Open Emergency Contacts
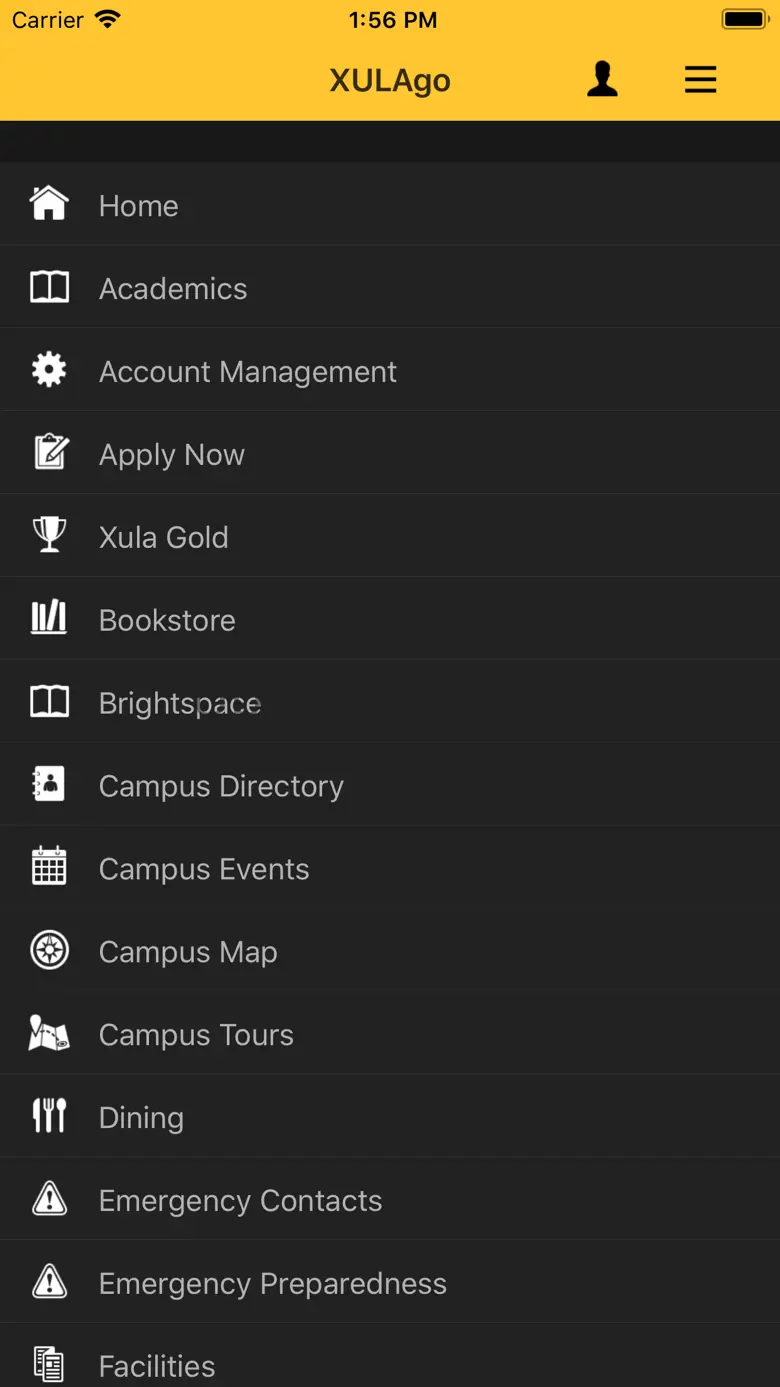 [240, 1201]
